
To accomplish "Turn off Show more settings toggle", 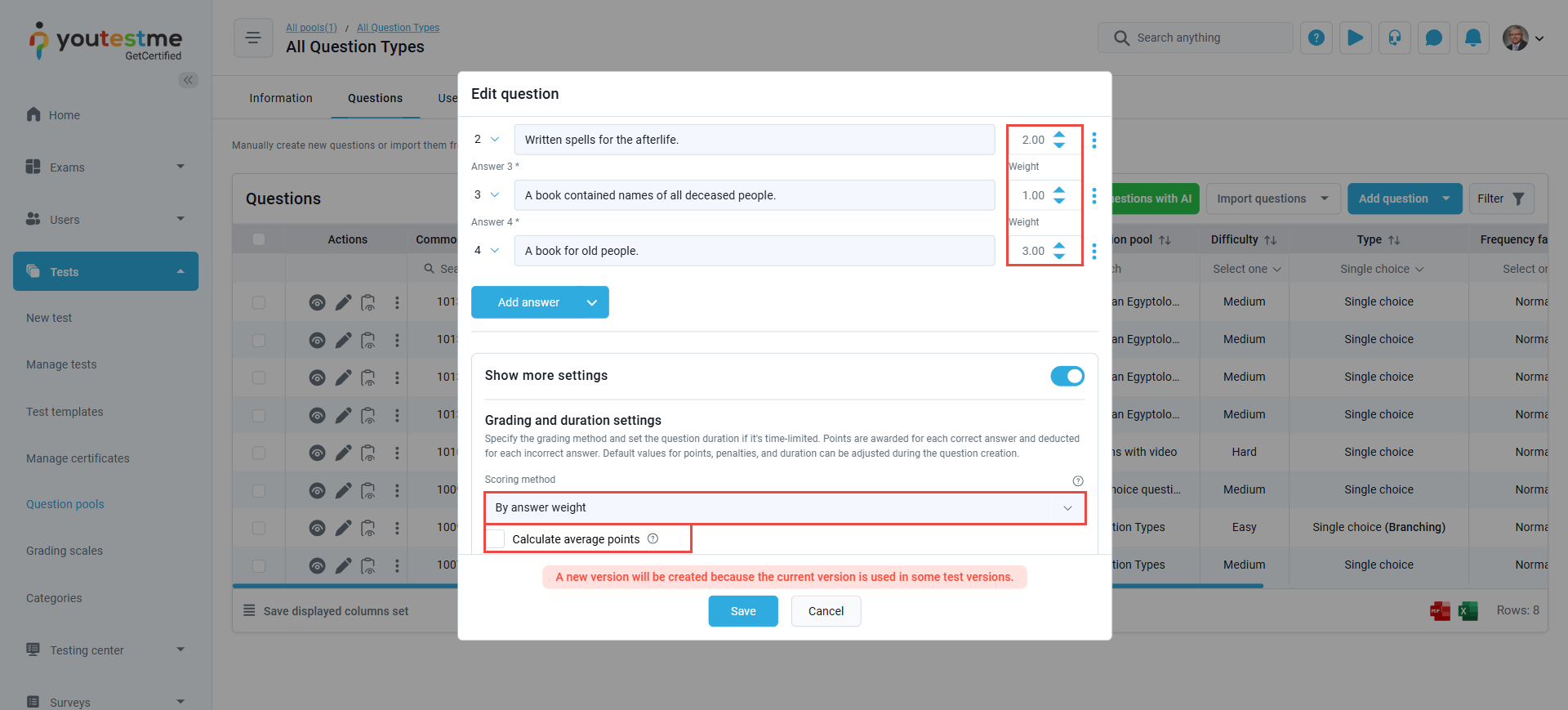I will click(x=1067, y=376).
